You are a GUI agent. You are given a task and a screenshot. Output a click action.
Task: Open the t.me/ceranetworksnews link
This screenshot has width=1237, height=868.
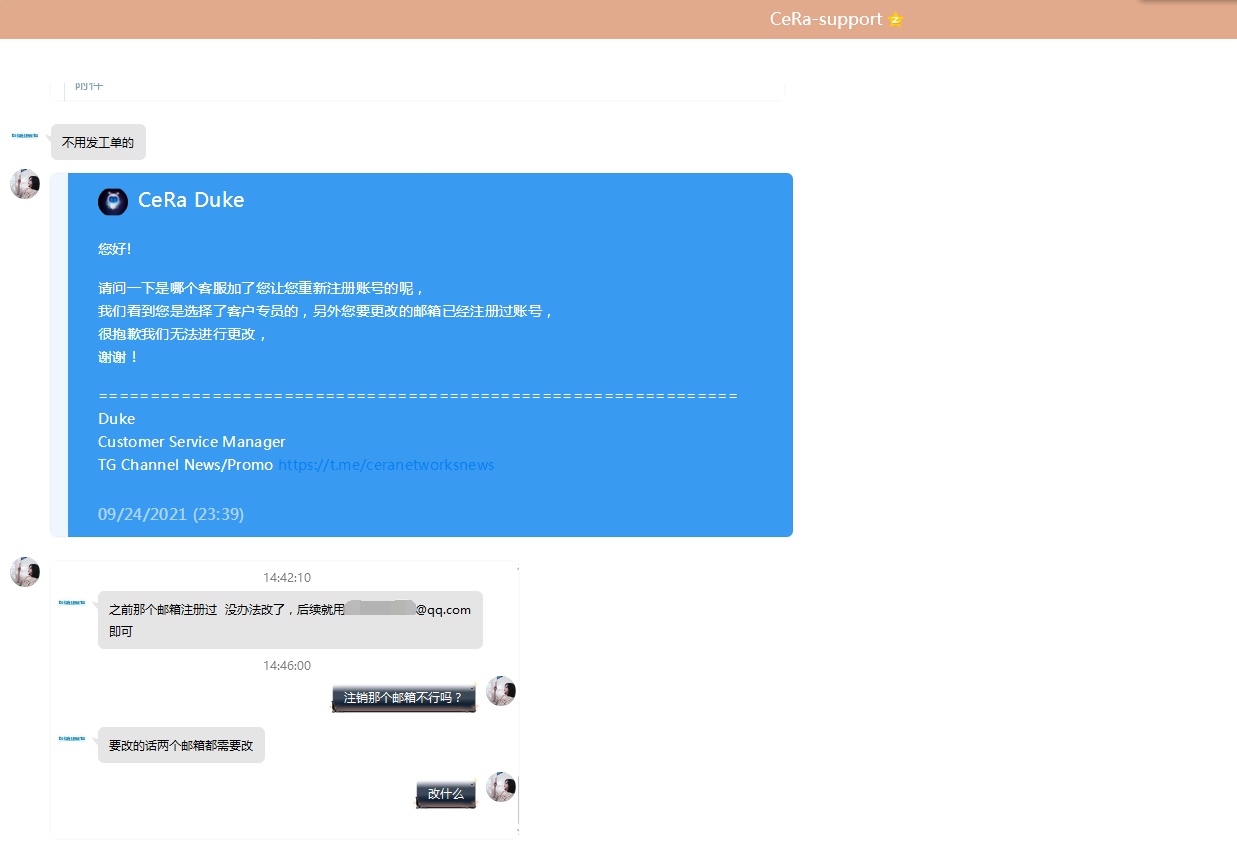point(386,465)
